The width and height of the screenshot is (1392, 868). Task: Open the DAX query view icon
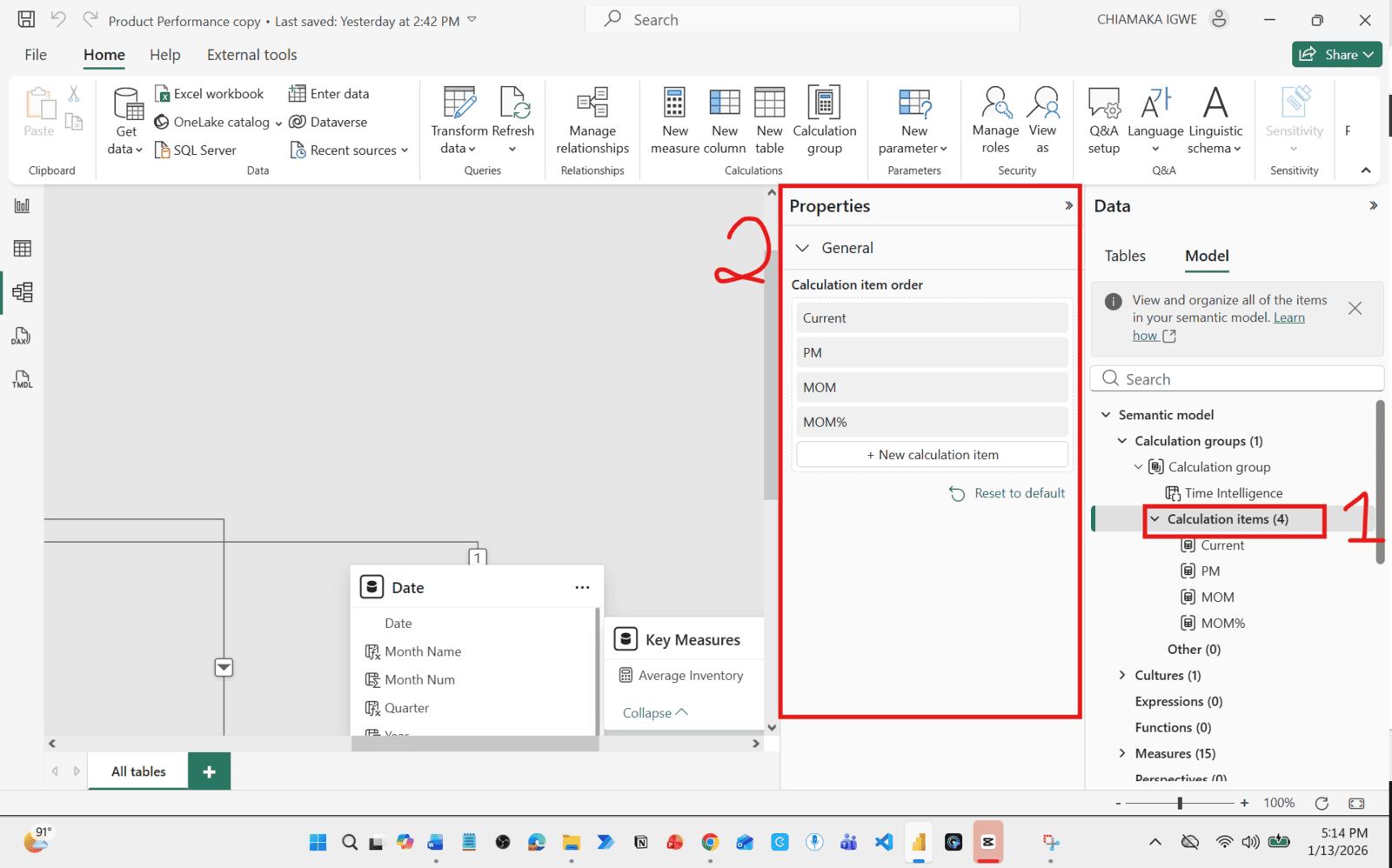pos(23,337)
